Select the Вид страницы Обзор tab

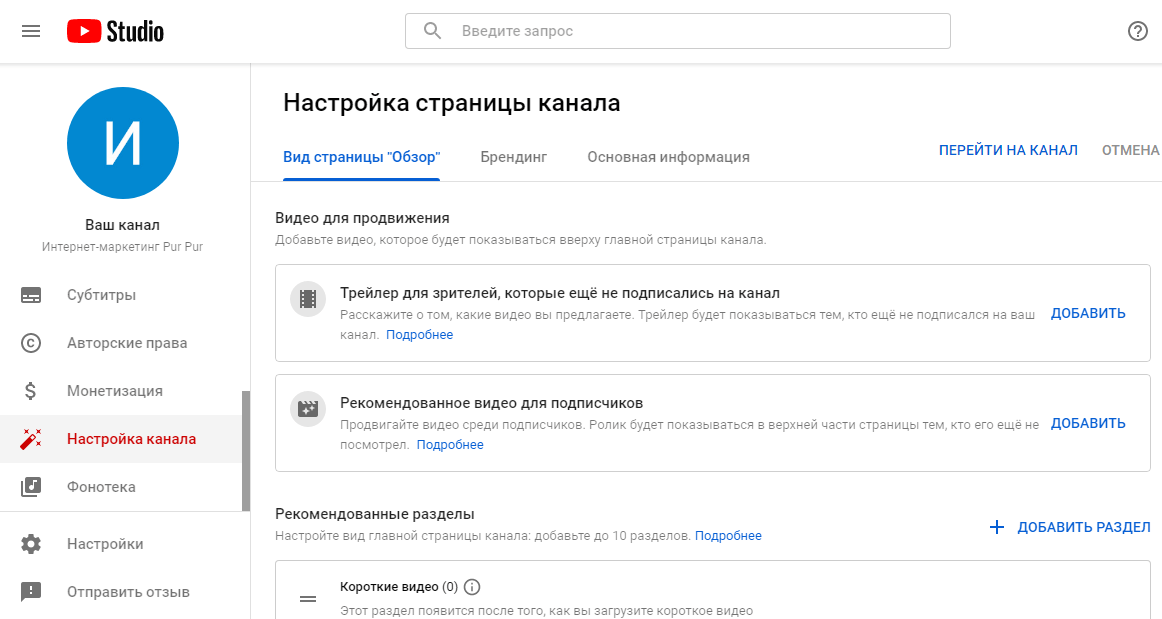(x=361, y=157)
